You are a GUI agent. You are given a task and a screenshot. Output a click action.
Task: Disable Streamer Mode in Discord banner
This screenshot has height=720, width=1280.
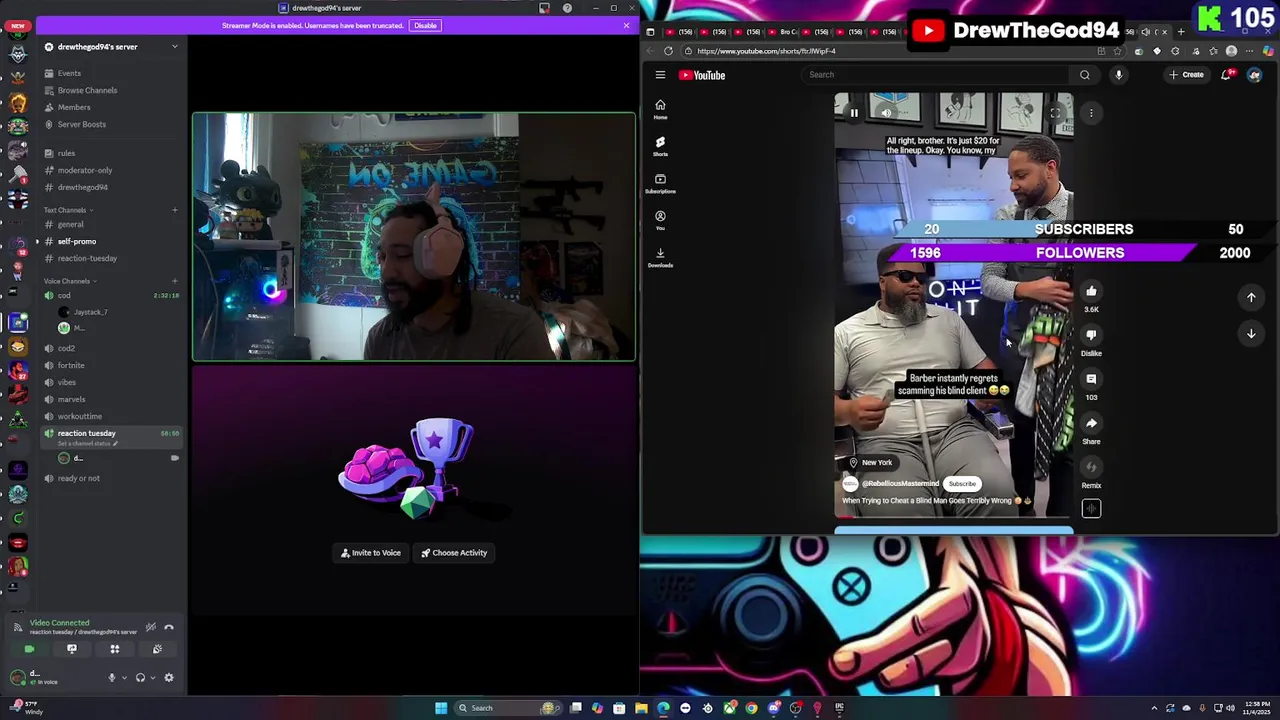[x=425, y=25]
